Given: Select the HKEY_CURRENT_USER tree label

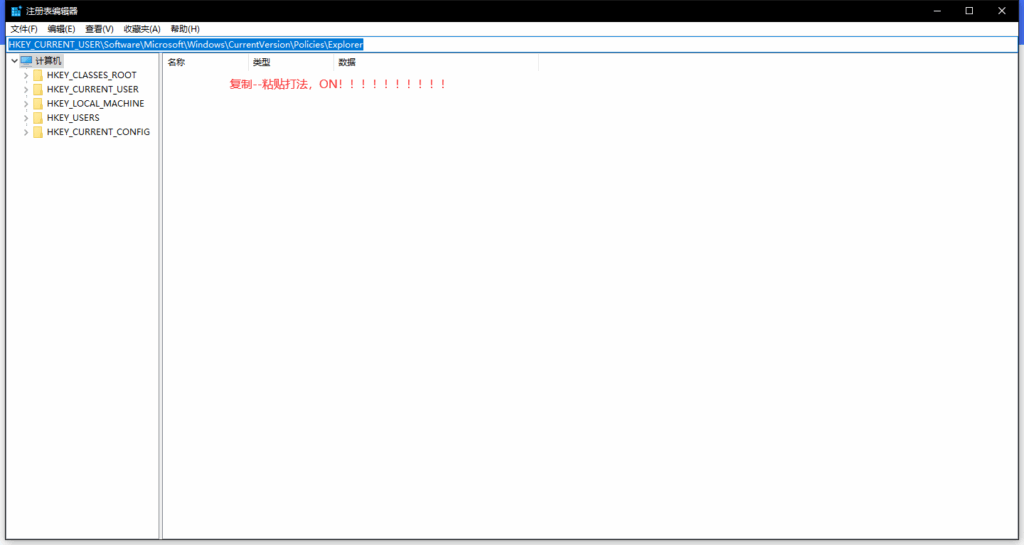Looking at the screenshot, I should [92, 89].
